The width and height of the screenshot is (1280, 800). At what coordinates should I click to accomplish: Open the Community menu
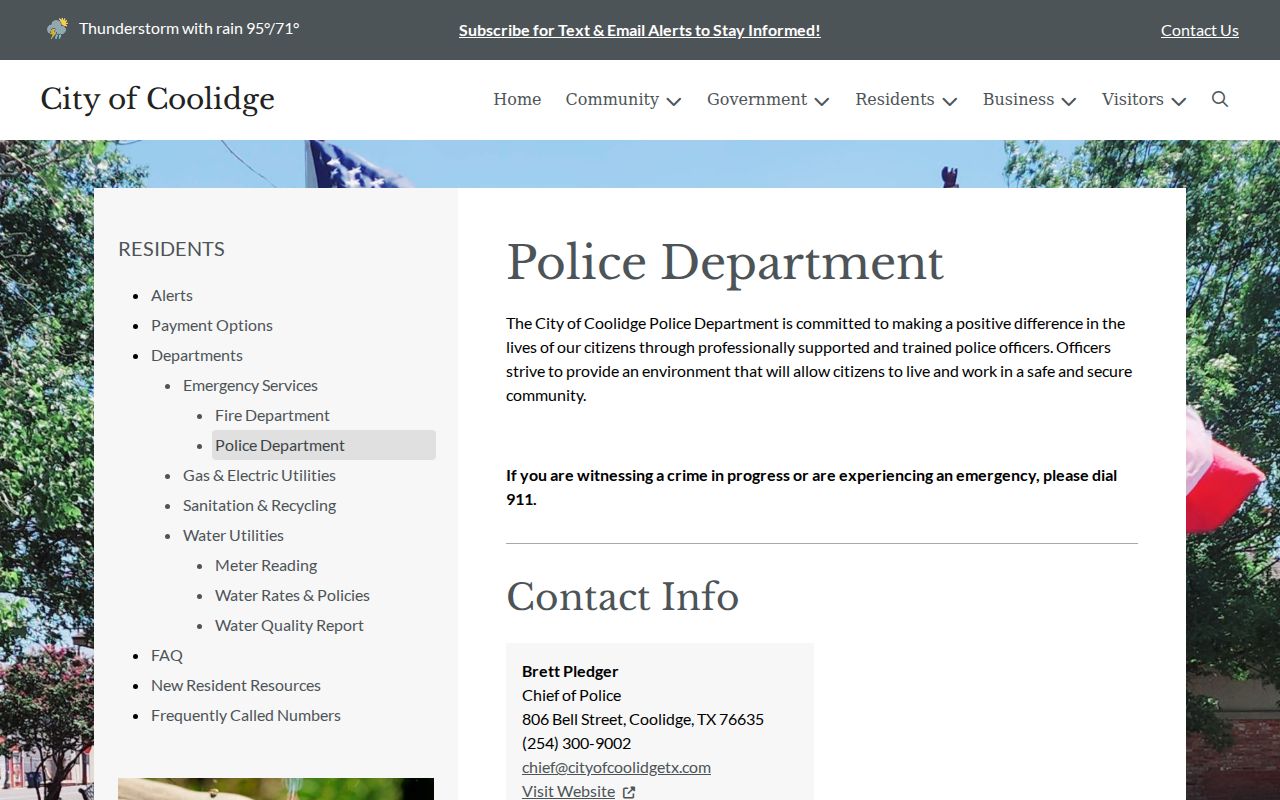tap(612, 99)
